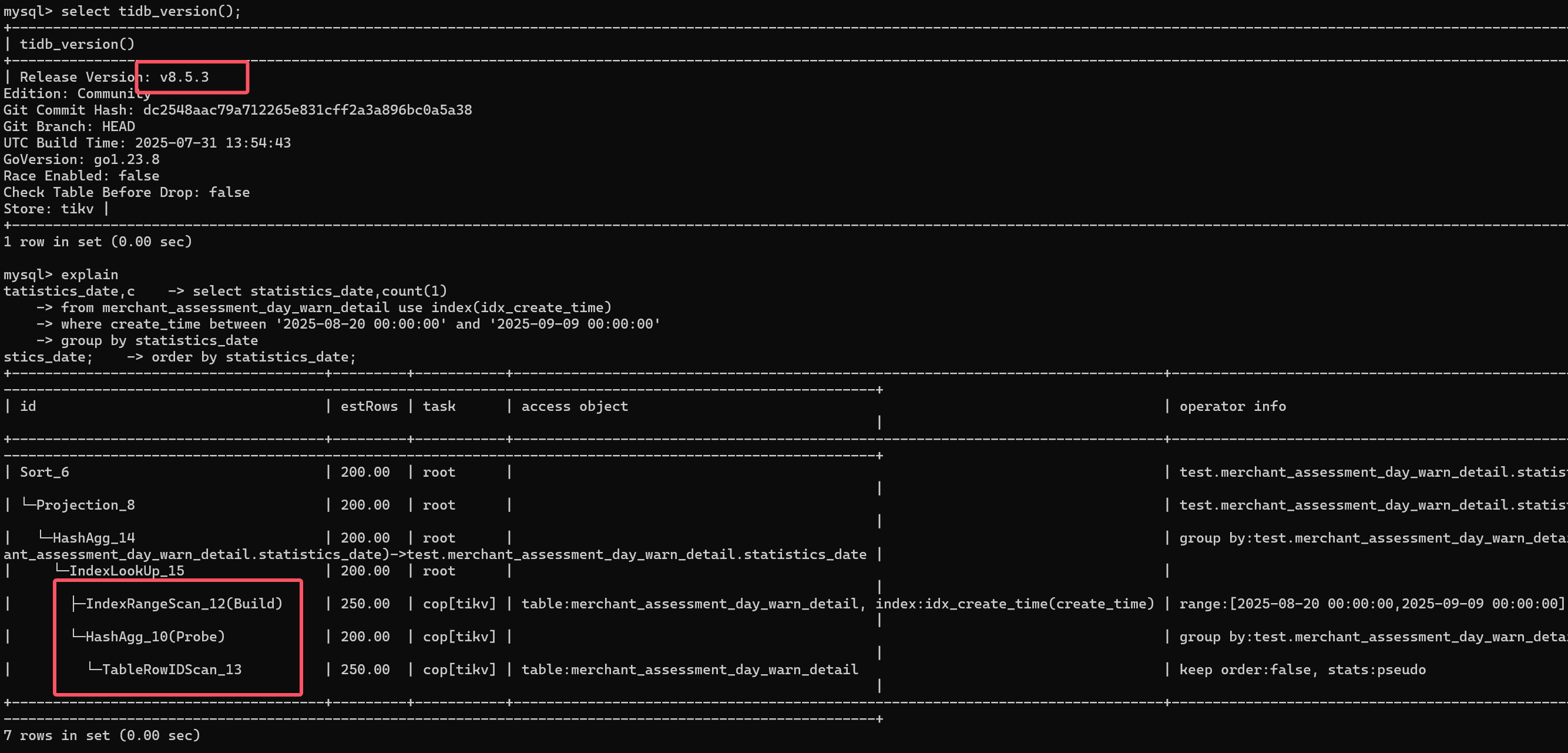Select the IndexLookUp_15 operator
The image size is (1568, 753).
127,571
